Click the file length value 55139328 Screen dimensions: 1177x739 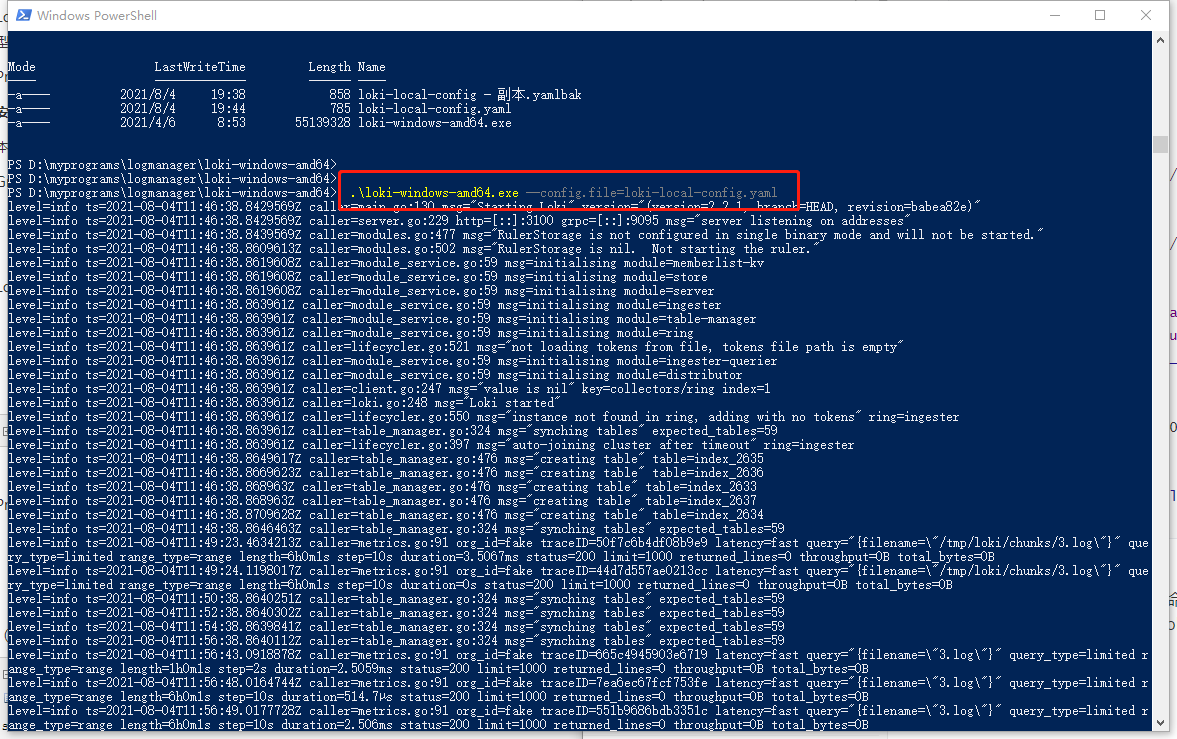[x=322, y=122]
